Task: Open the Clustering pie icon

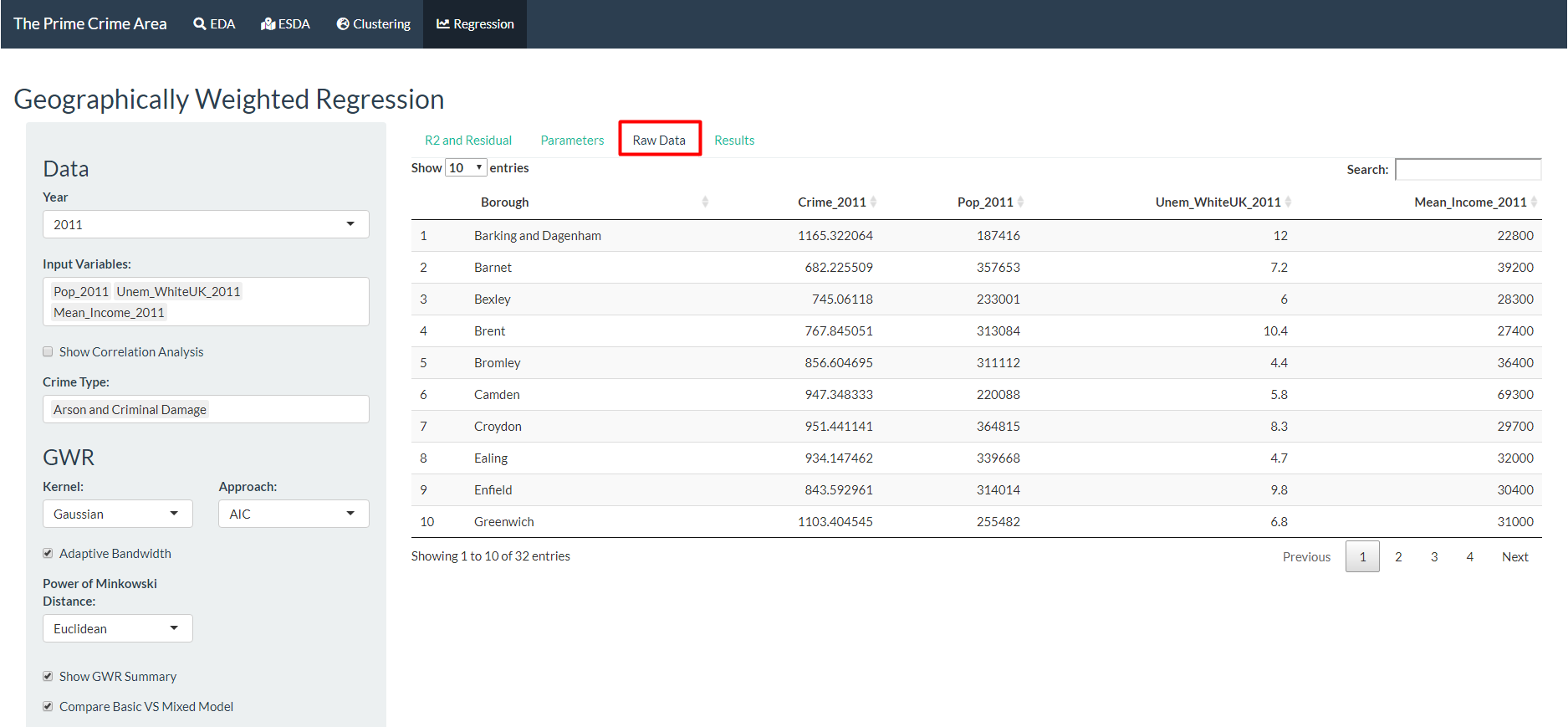Action: click(x=343, y=24)
